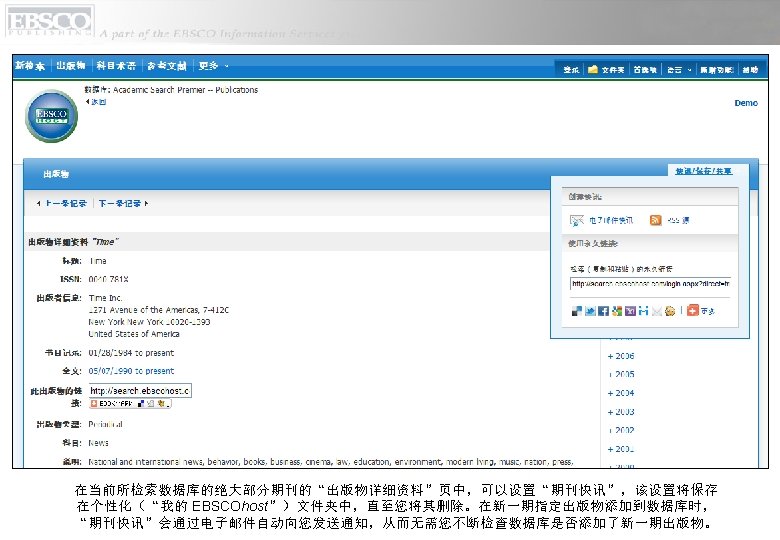Click the 快讯/保存/共享 tab link
The width and height of the screenshot is (780, 540).
703,171
